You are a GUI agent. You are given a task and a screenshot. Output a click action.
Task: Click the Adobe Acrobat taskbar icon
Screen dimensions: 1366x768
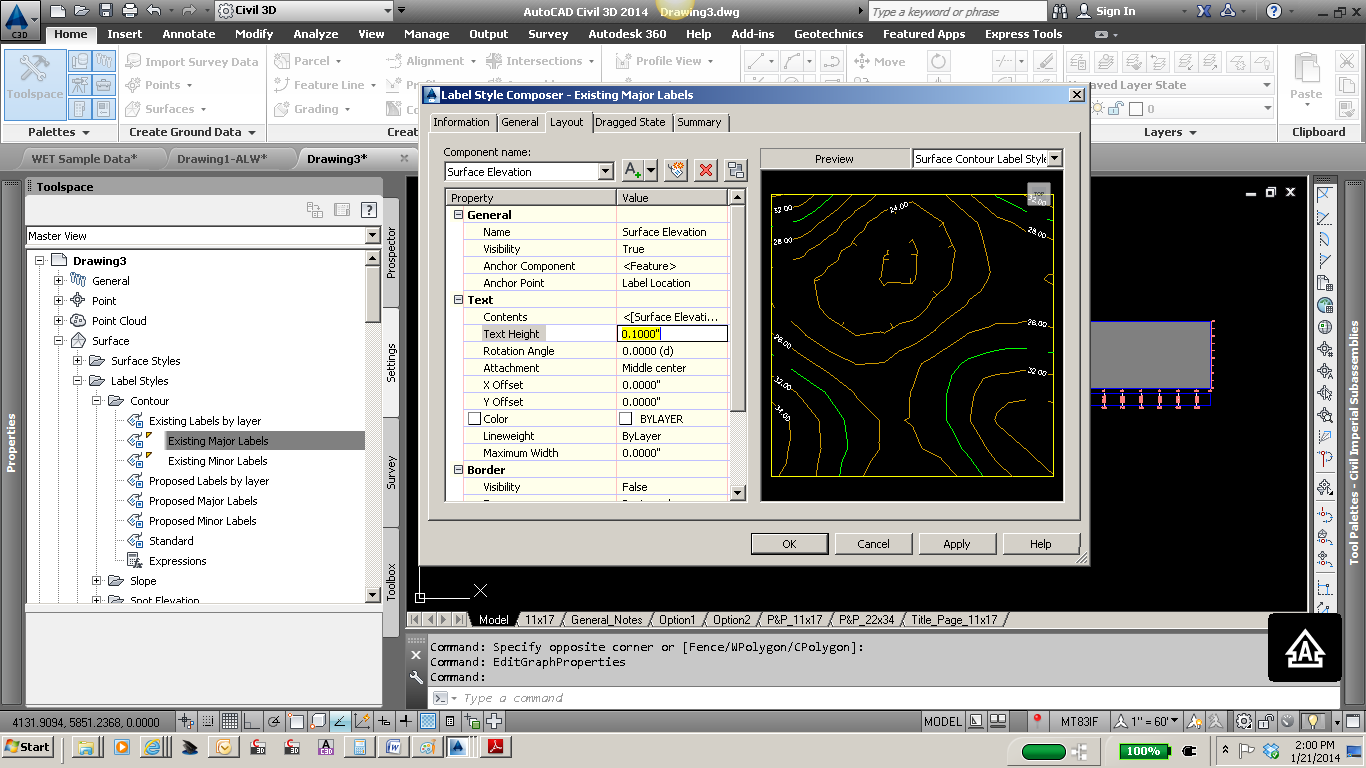[x=494, y=747]
